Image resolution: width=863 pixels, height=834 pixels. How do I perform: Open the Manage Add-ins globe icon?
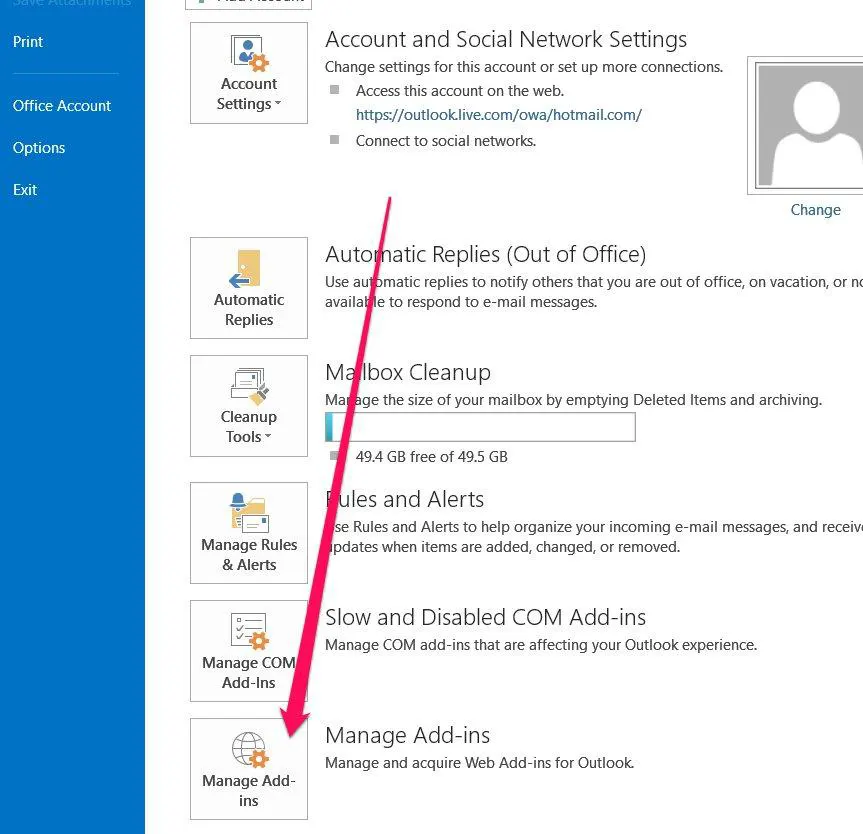[248, 749]
